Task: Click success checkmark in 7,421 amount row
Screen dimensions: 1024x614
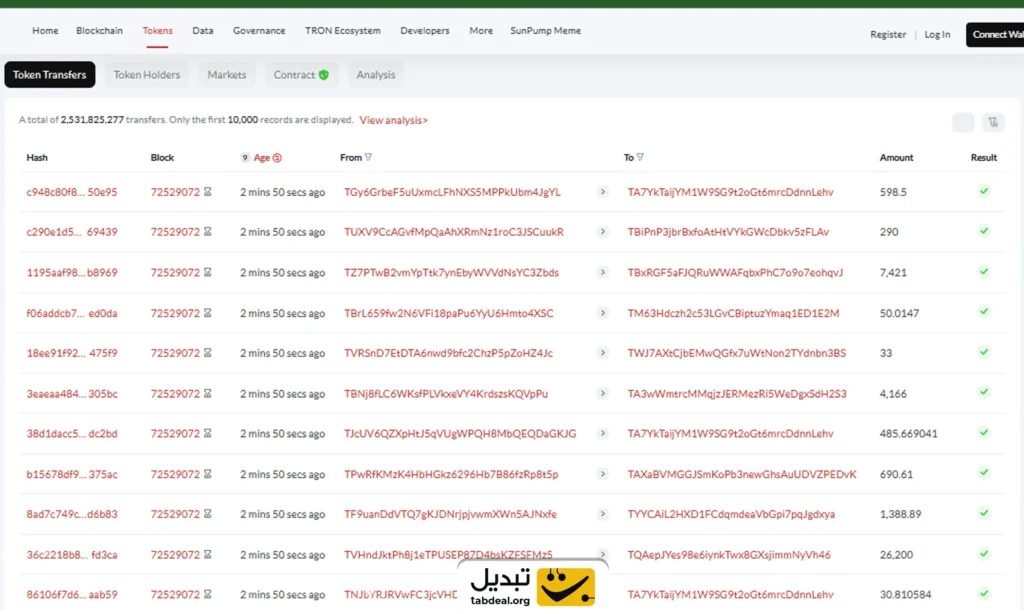Action: 984,271
